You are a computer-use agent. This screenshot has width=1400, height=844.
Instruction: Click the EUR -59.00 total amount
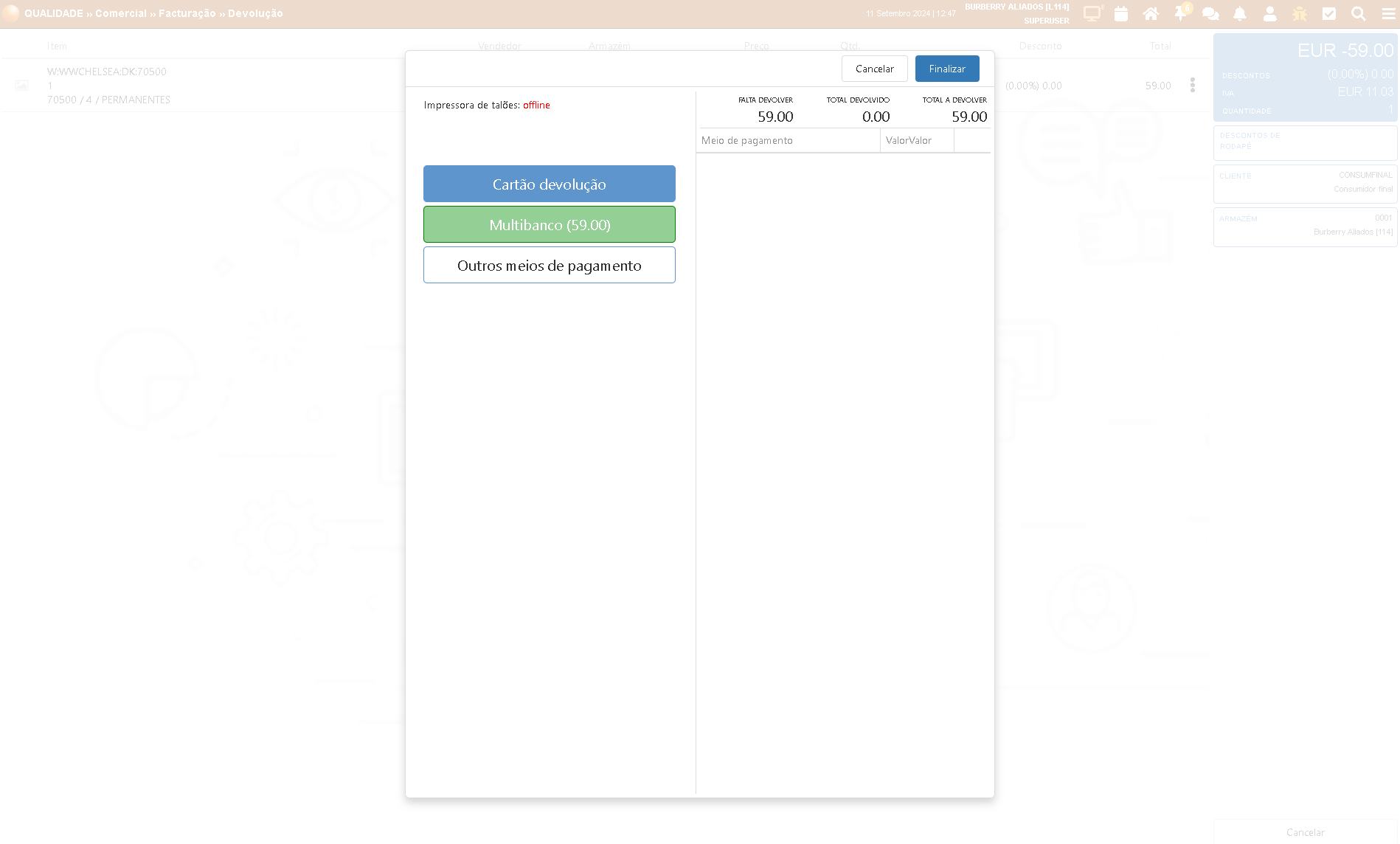[1345, 50]
